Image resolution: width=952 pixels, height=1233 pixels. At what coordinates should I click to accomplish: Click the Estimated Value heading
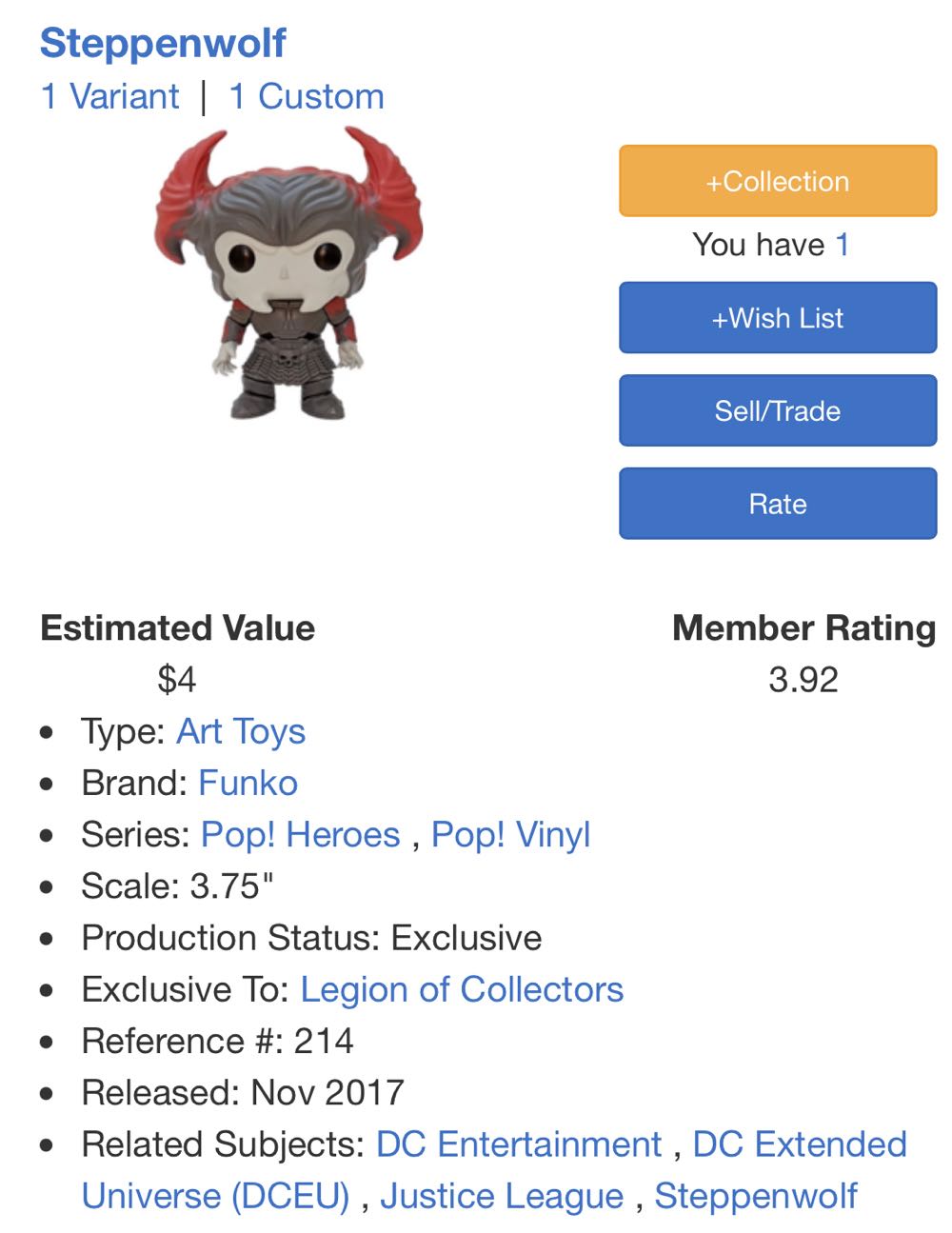point(176,627)
